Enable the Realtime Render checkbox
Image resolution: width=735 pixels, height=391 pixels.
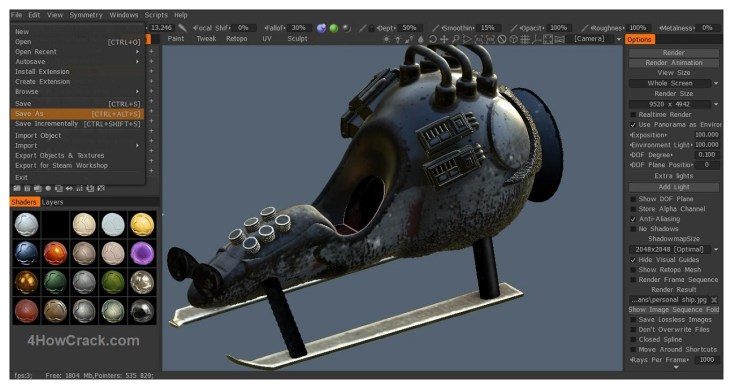point(633,115)
